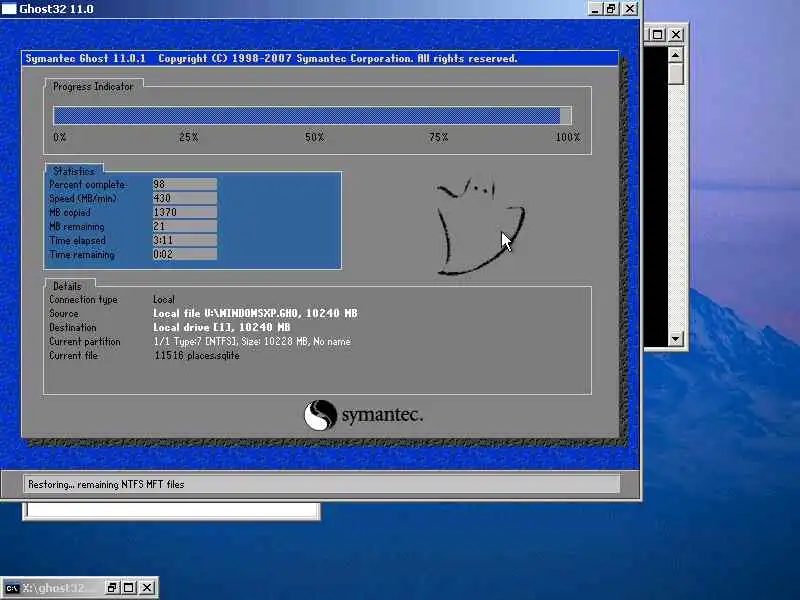Close the minimized X:\ghost32 window
Viewport: 800px width, 600px height.
pyautogui.click(x=146, y=588)
